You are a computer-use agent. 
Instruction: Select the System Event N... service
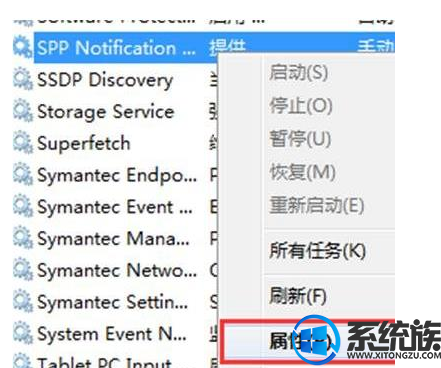112,334
